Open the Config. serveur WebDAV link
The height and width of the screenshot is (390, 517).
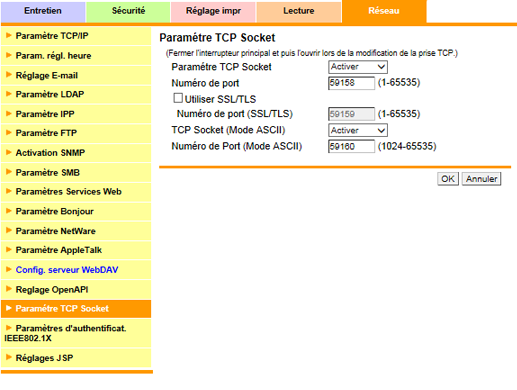(x=67, y=270)
